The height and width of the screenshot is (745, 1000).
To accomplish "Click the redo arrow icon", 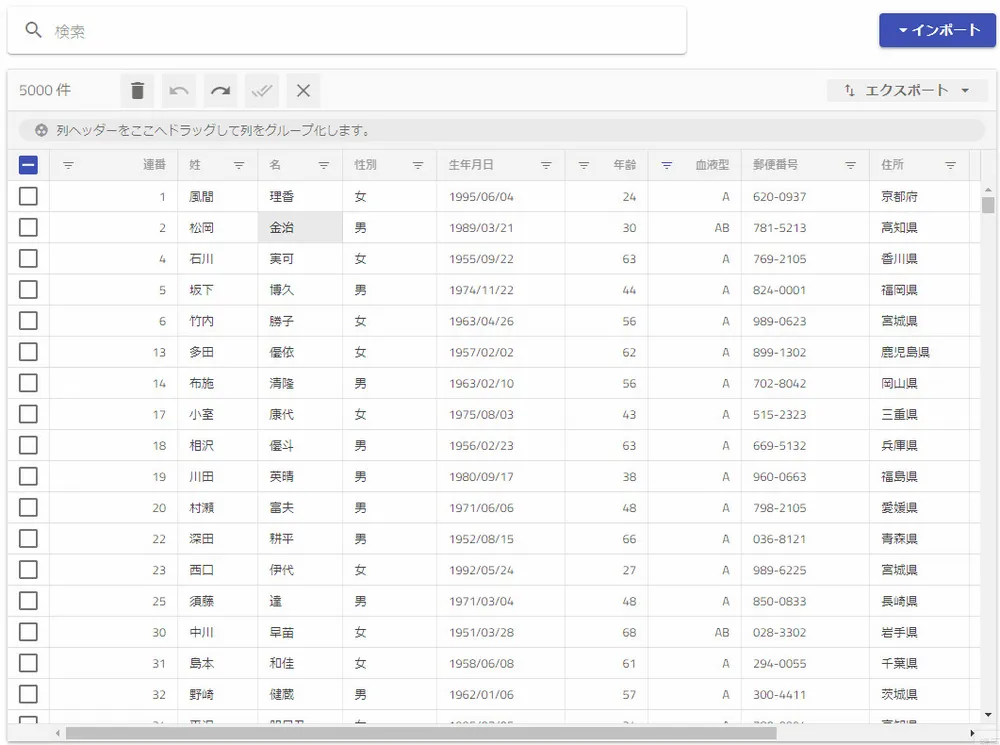I will (x=220, y=91).
